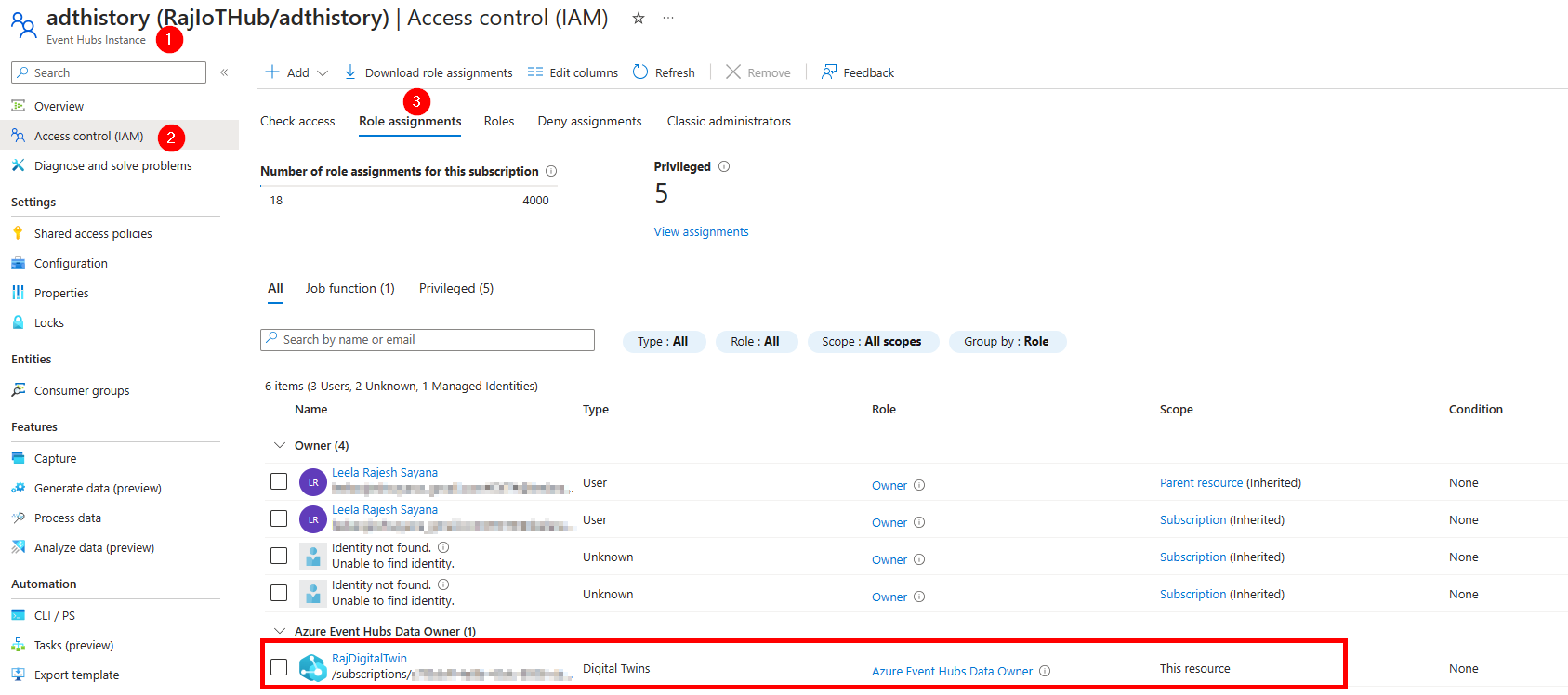Select the Job function (1) tab
Image resolution: width=1568 pixels, height=695 pixels.
tap(349, 288)
